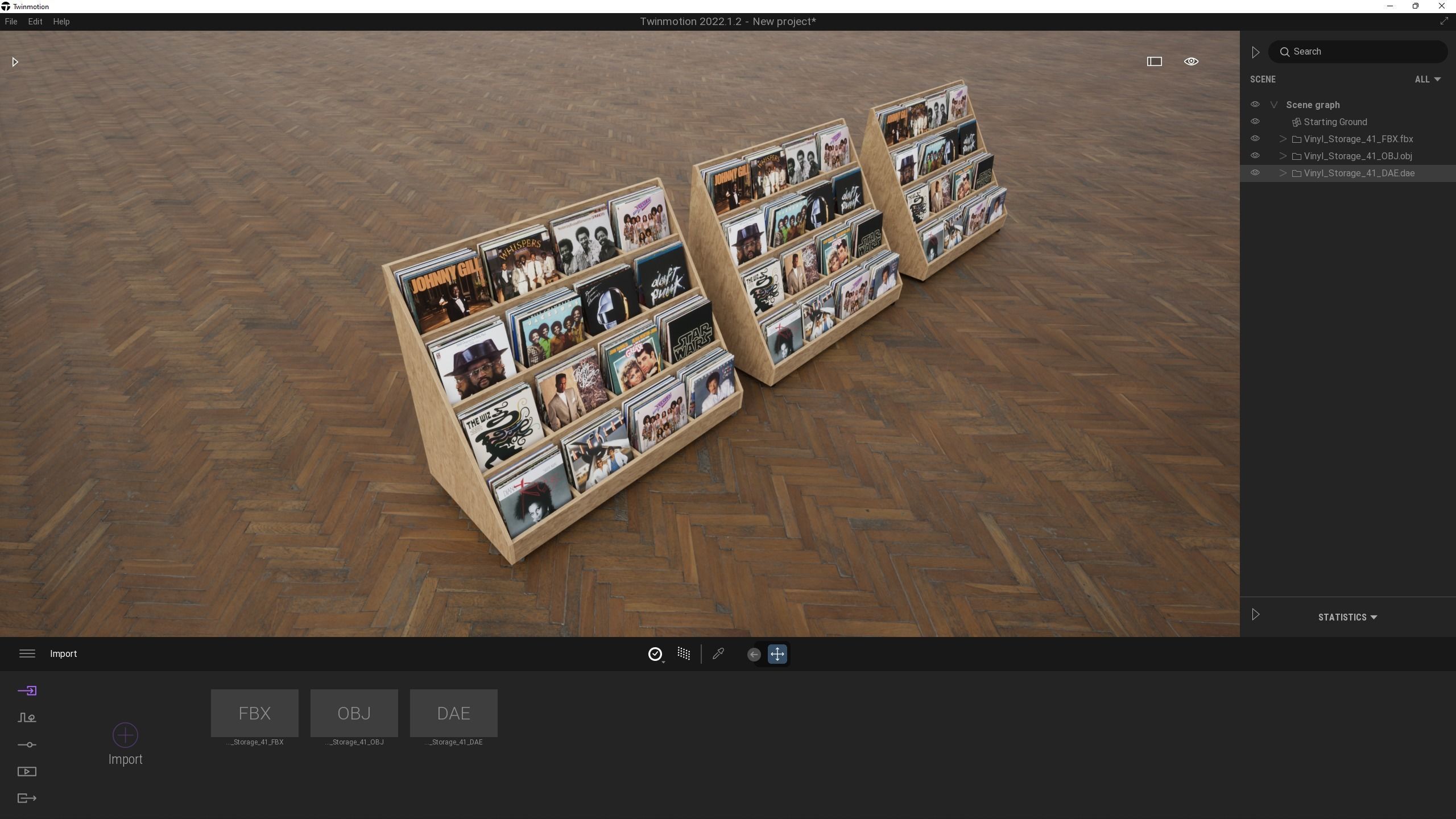Collapse the Scene graph tree
1456x819 pixels.
point(1274,105)
